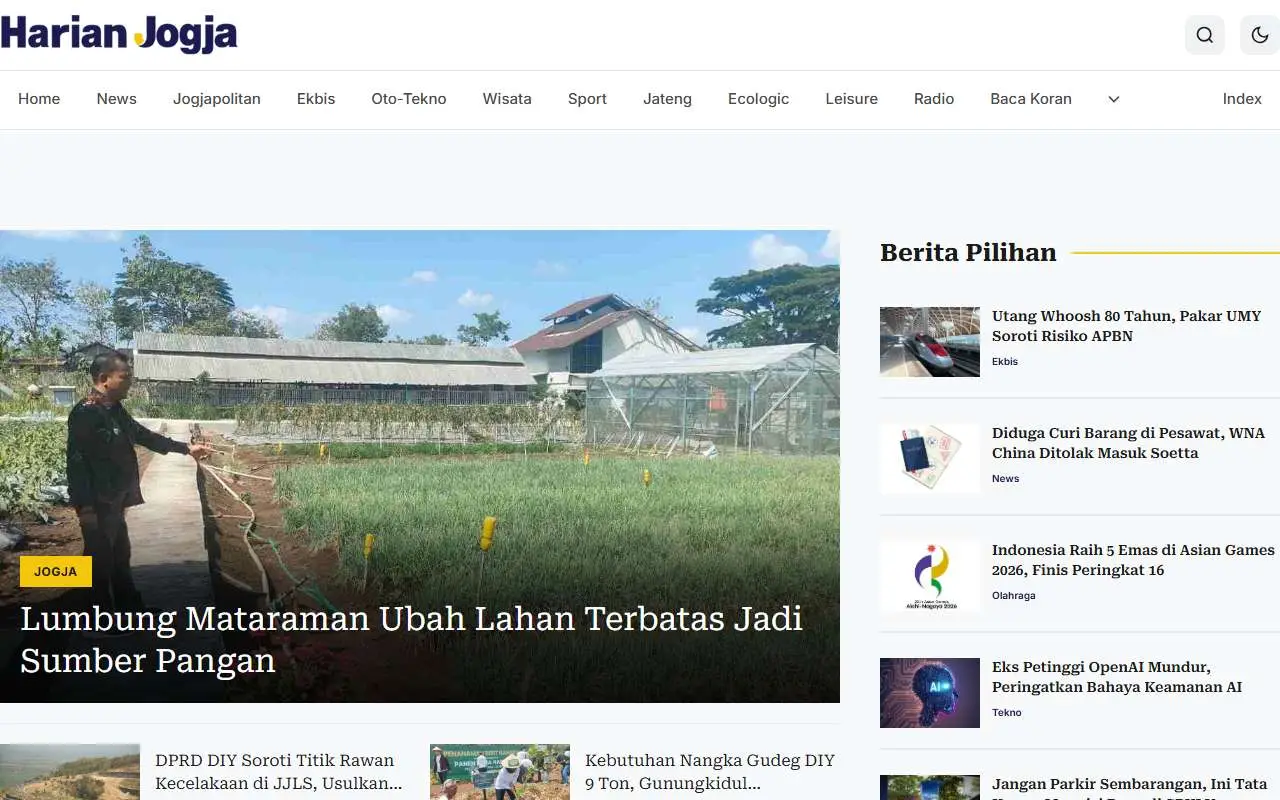Open Utang Whoosh 80 Tahun article

1126,326
